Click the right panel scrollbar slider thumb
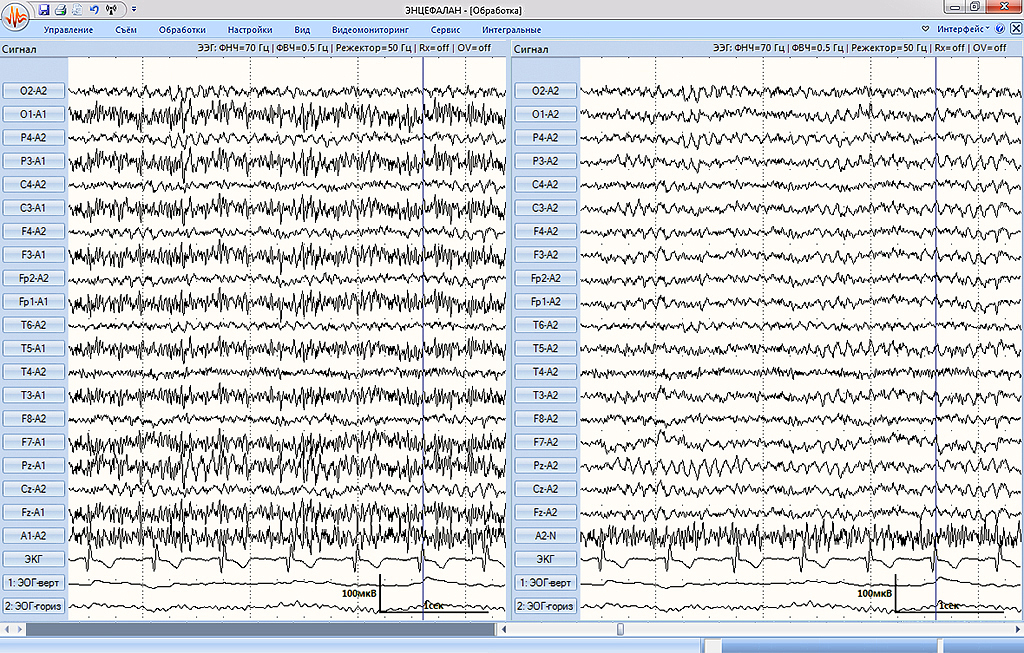The height and width of the screenshot is (653, 1024). tap(620, 629)
